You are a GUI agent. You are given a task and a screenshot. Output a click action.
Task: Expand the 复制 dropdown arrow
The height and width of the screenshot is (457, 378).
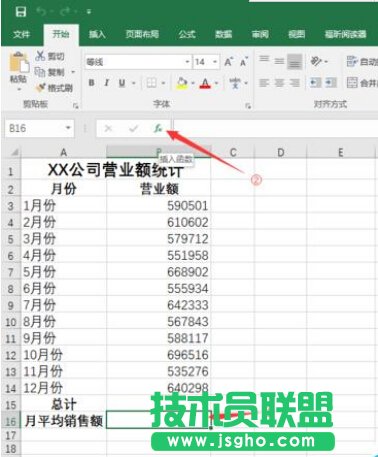(x=73, y=72)
